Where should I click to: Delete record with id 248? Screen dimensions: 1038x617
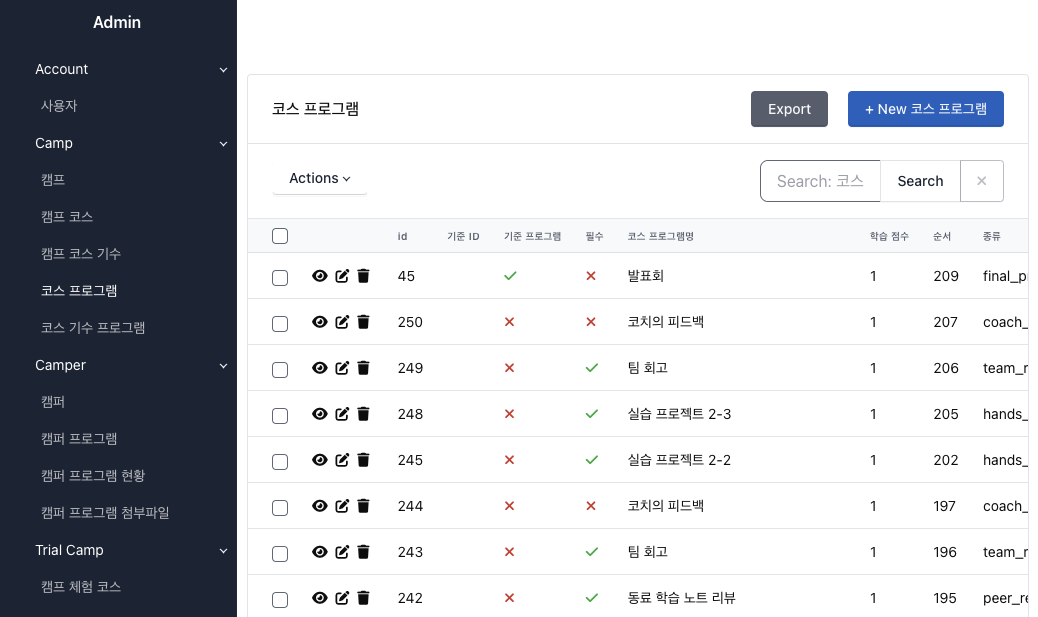tap(363, 414)
